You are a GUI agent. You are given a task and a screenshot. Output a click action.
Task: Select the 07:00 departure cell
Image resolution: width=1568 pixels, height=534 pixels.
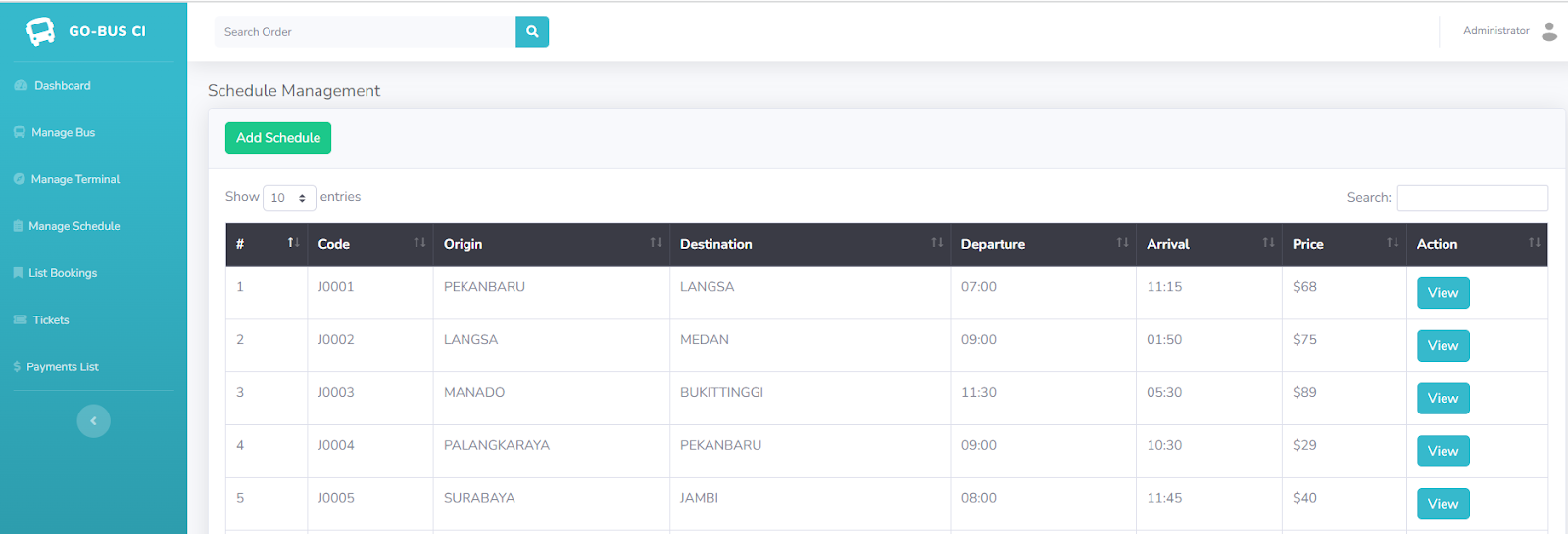(1044, 293)
